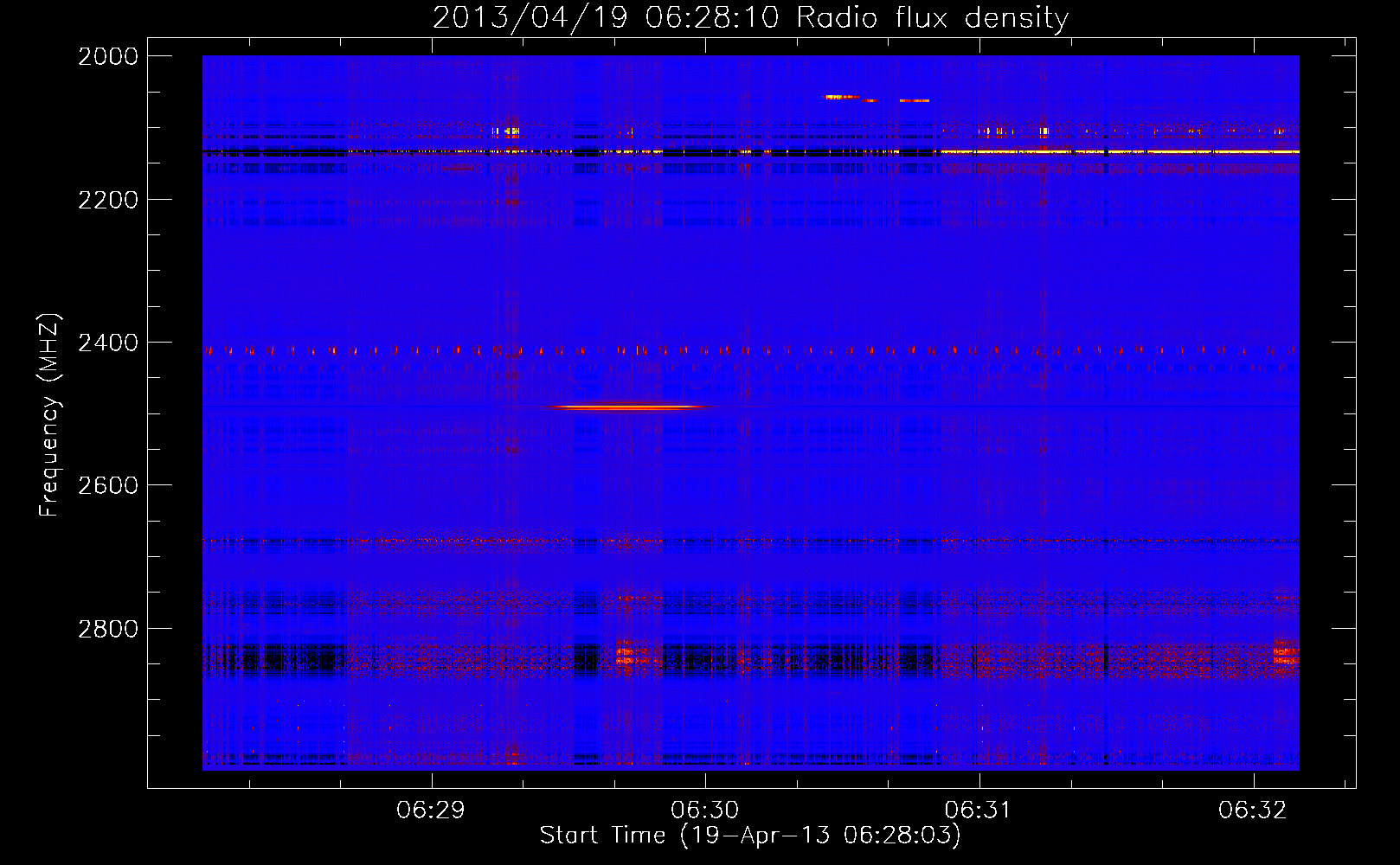
Task: Click the 2200 frequency tick label
Action: (108, 200)
